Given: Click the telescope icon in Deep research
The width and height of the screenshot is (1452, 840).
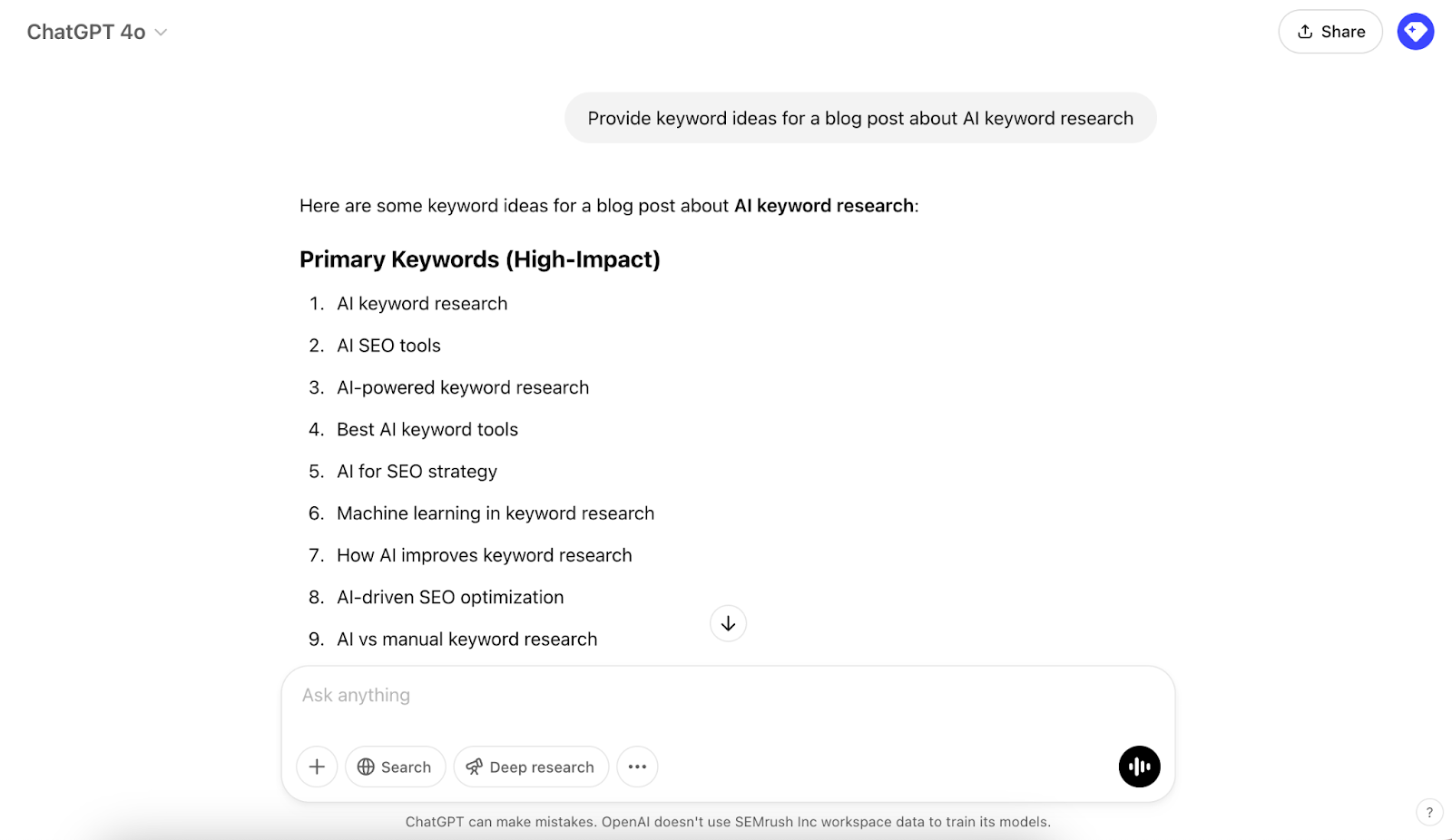Looking at the screenshot, I should (x=475, y=767).
